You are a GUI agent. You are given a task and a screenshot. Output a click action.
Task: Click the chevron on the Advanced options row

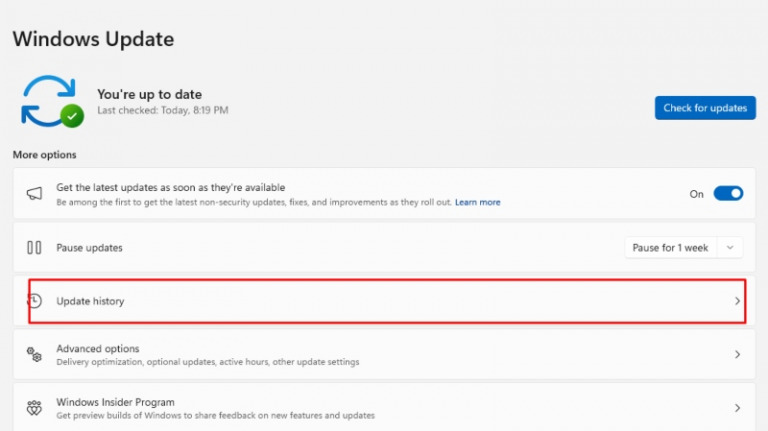pyautogui.click(x=737, y=355)
